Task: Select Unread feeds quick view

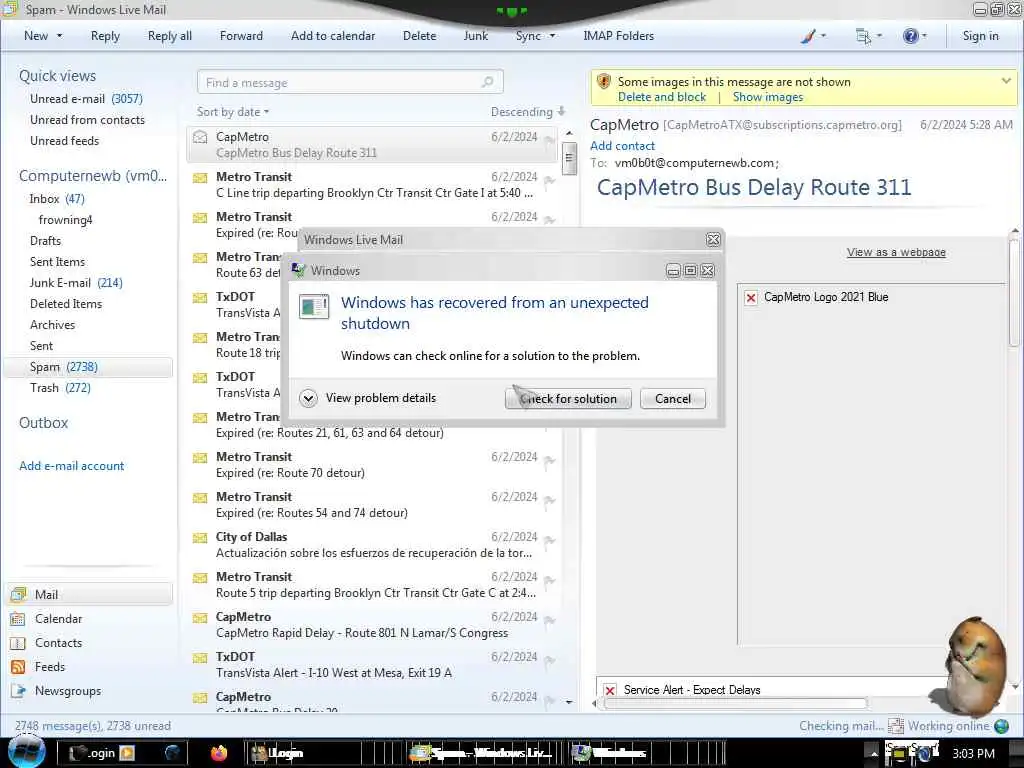Action: click(65, 140)
